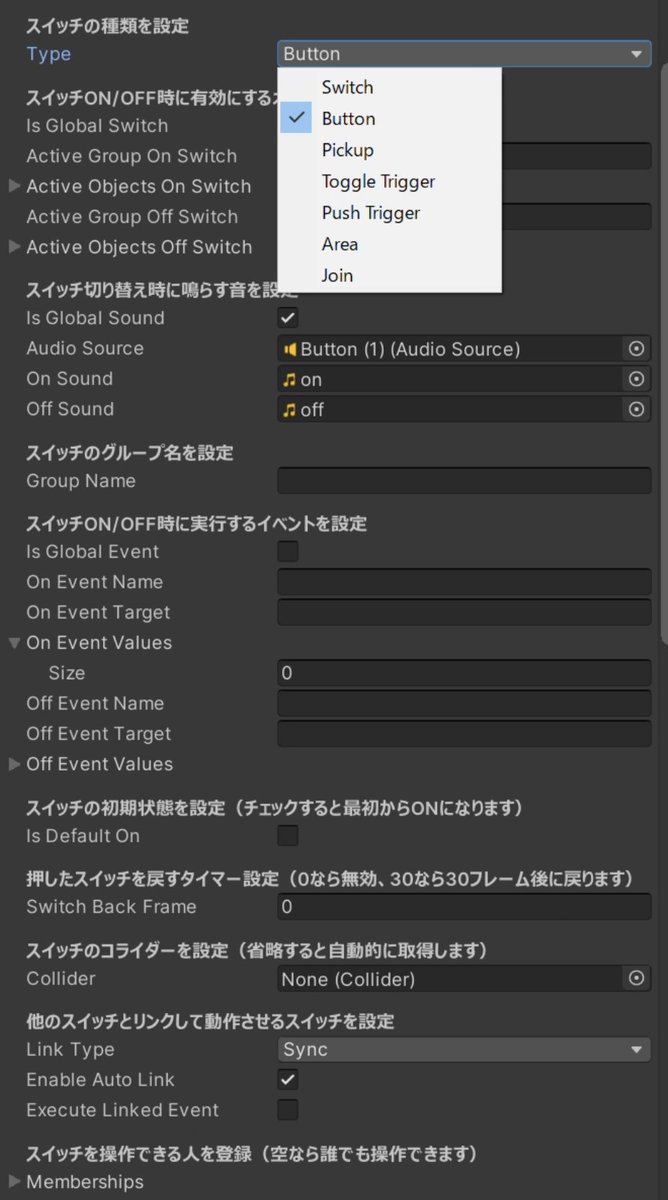Select Area from the Type menu
The width and height of the screenshot is (668, 1200).
click(x=389, y=244)
